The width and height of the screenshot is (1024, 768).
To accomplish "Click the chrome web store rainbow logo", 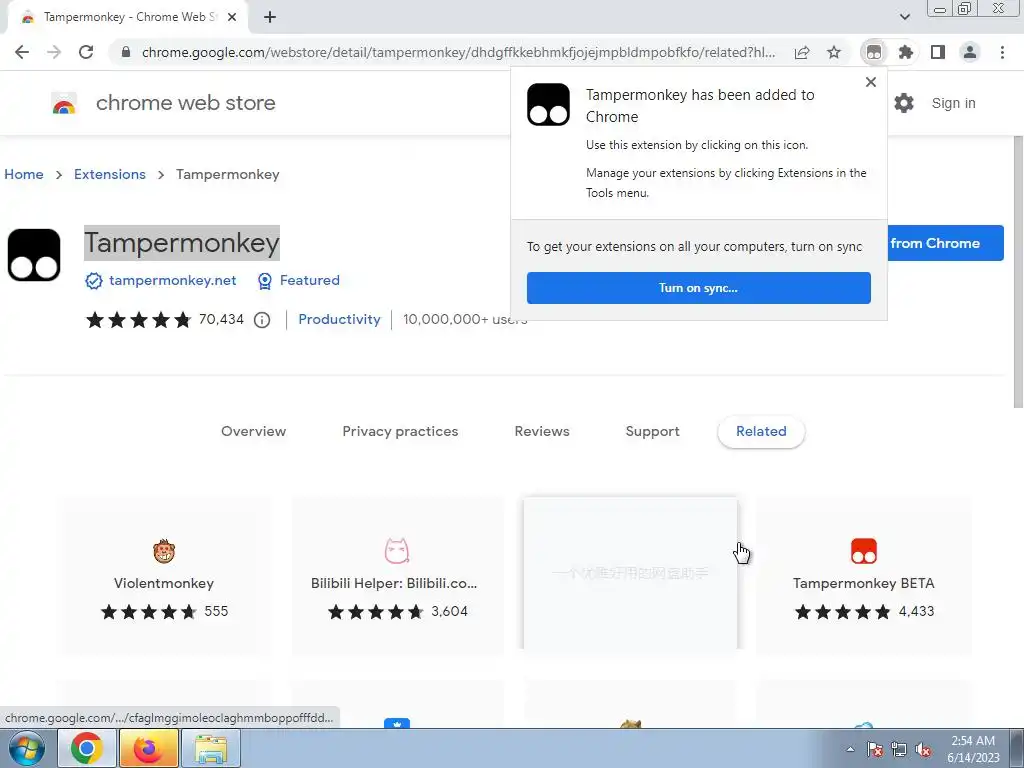I will (x=64, y=103).
